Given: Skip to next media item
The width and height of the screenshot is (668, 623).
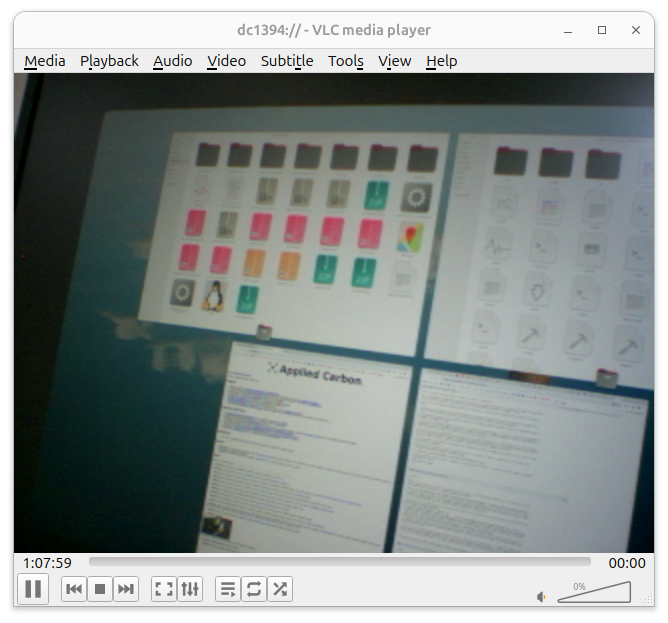Looking at the screenshot, I should tap(126, 589).
